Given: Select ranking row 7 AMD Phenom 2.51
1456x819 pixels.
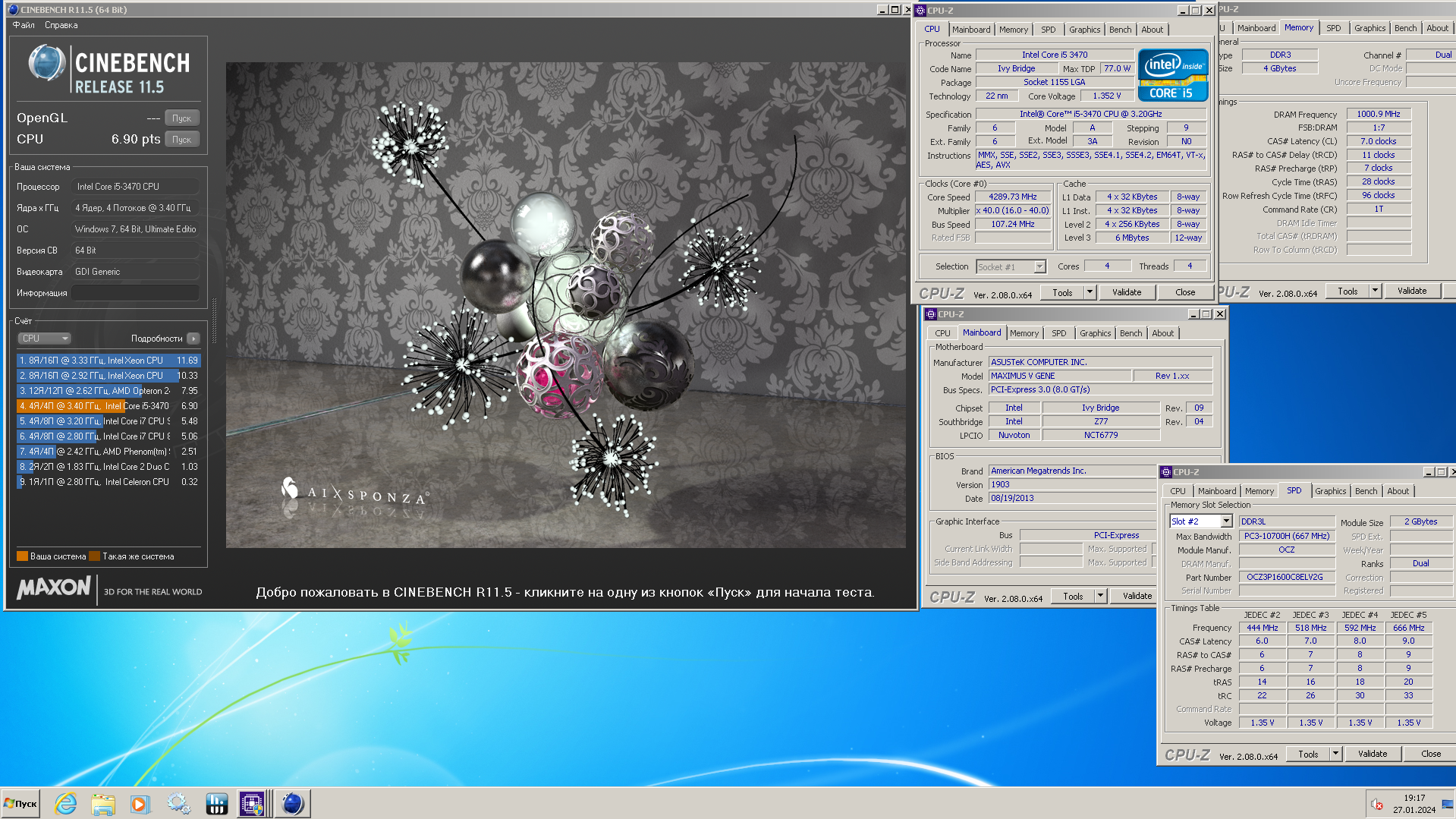Looking at the screenshot, I should (108, 452).
